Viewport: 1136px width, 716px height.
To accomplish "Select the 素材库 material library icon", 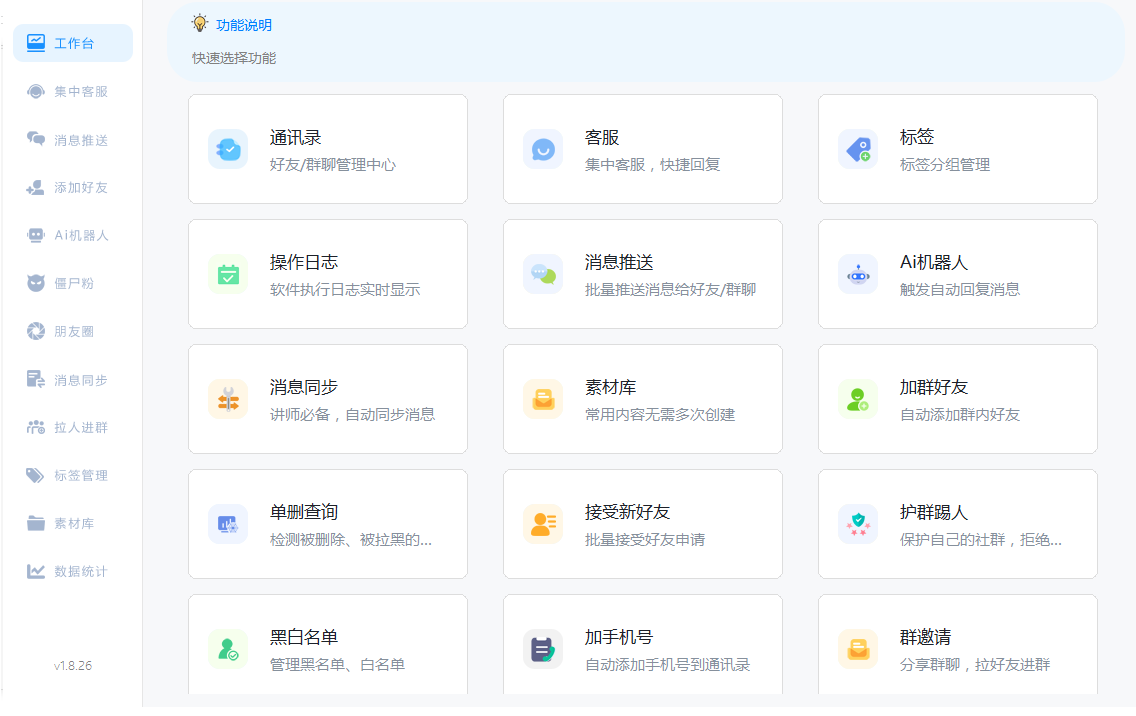I will (543, 398).
